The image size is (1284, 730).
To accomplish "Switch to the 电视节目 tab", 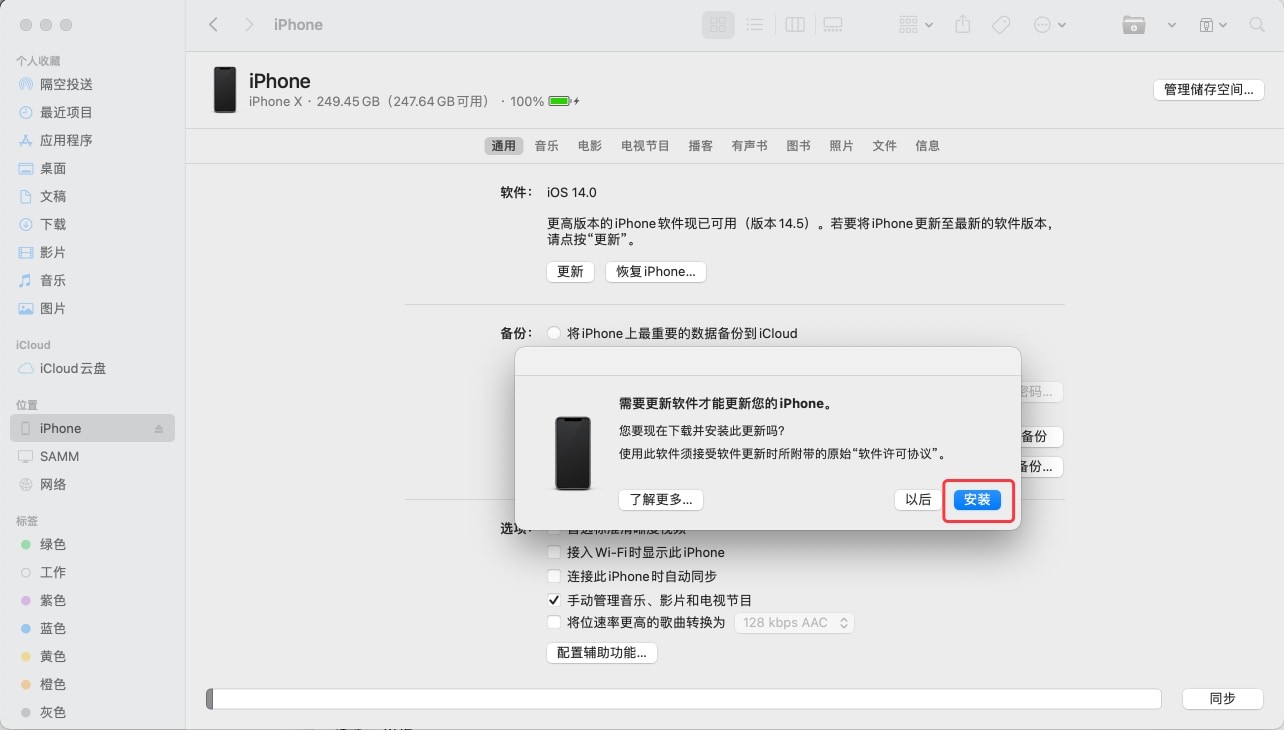I will tap(645, 146).
